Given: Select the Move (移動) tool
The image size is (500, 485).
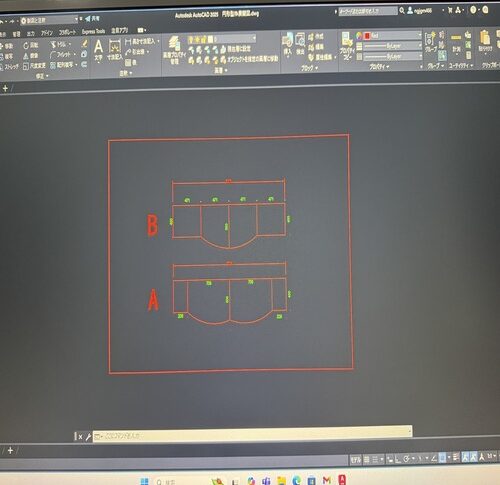Looking at the screenshot, I should tap(7, 46).
